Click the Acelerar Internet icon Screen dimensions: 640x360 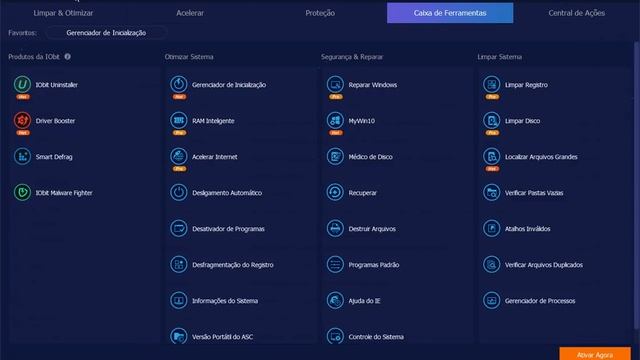coord(179,156)
